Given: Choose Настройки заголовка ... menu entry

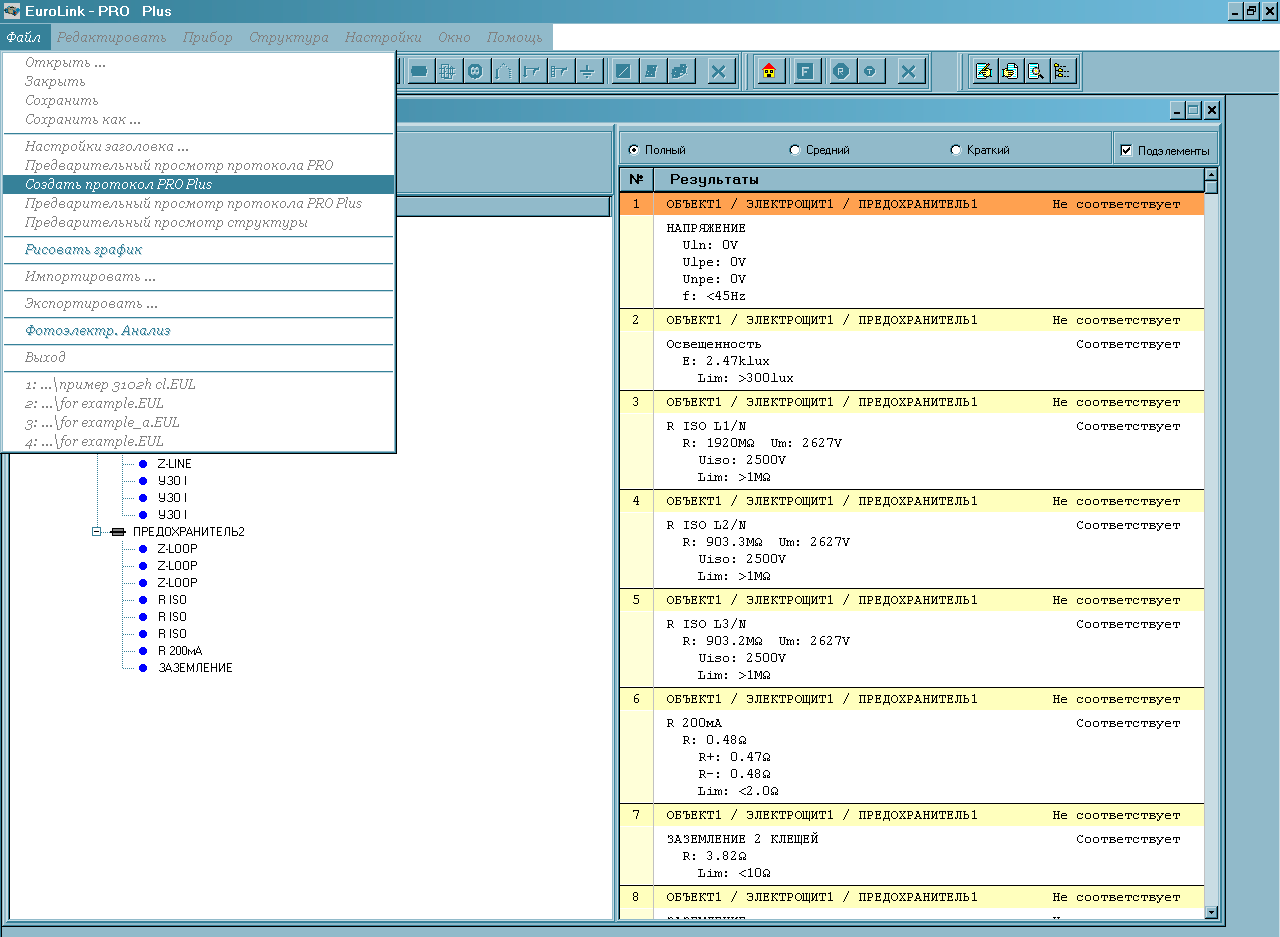Looking at the screenshot, I should pos(198,146).
